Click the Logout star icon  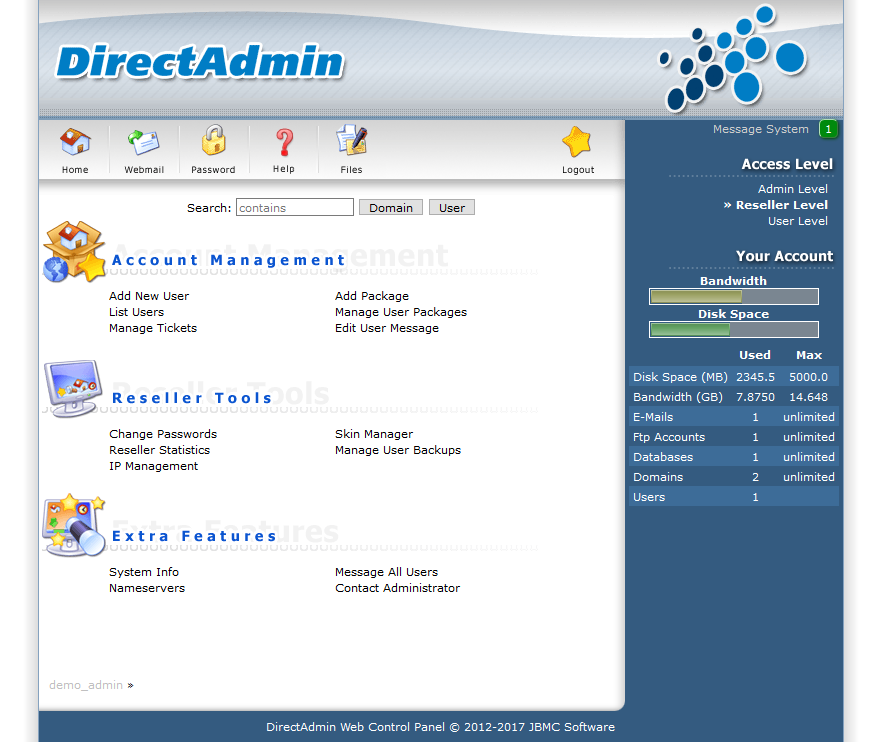577,142
